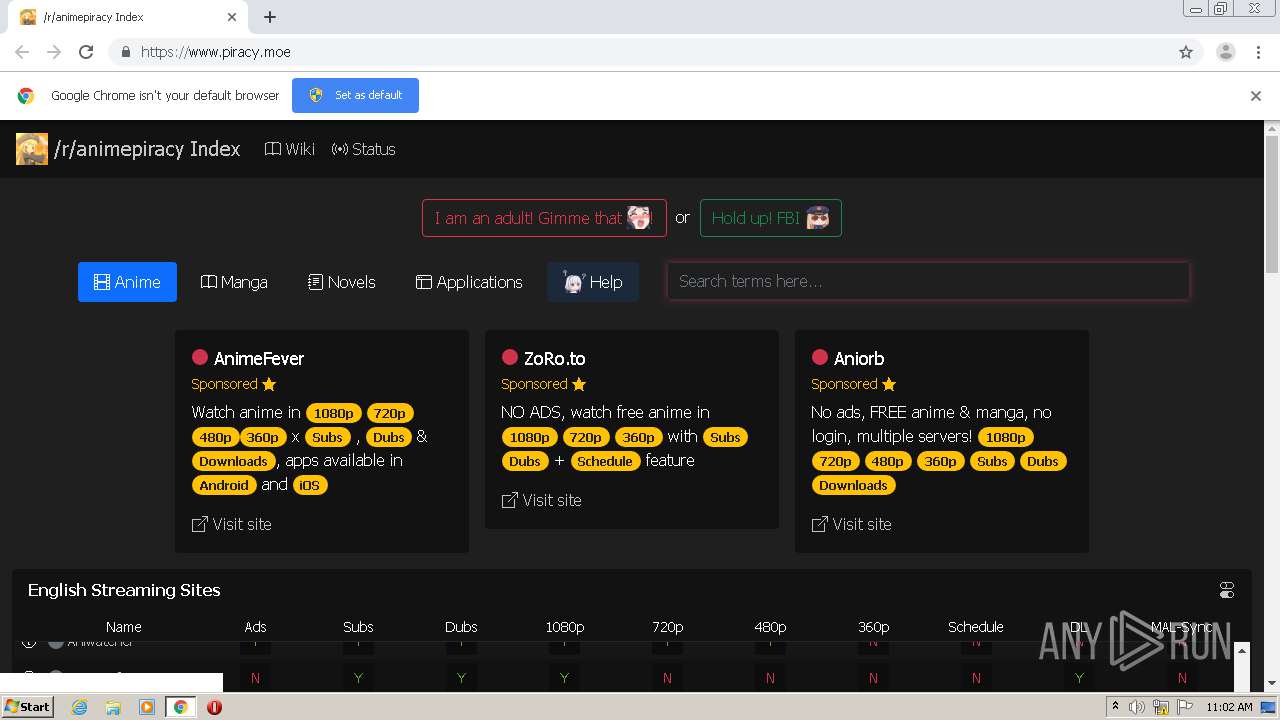1280x720 pixels.
Task: Switch to the Manga tab
Action: [234, 282]
